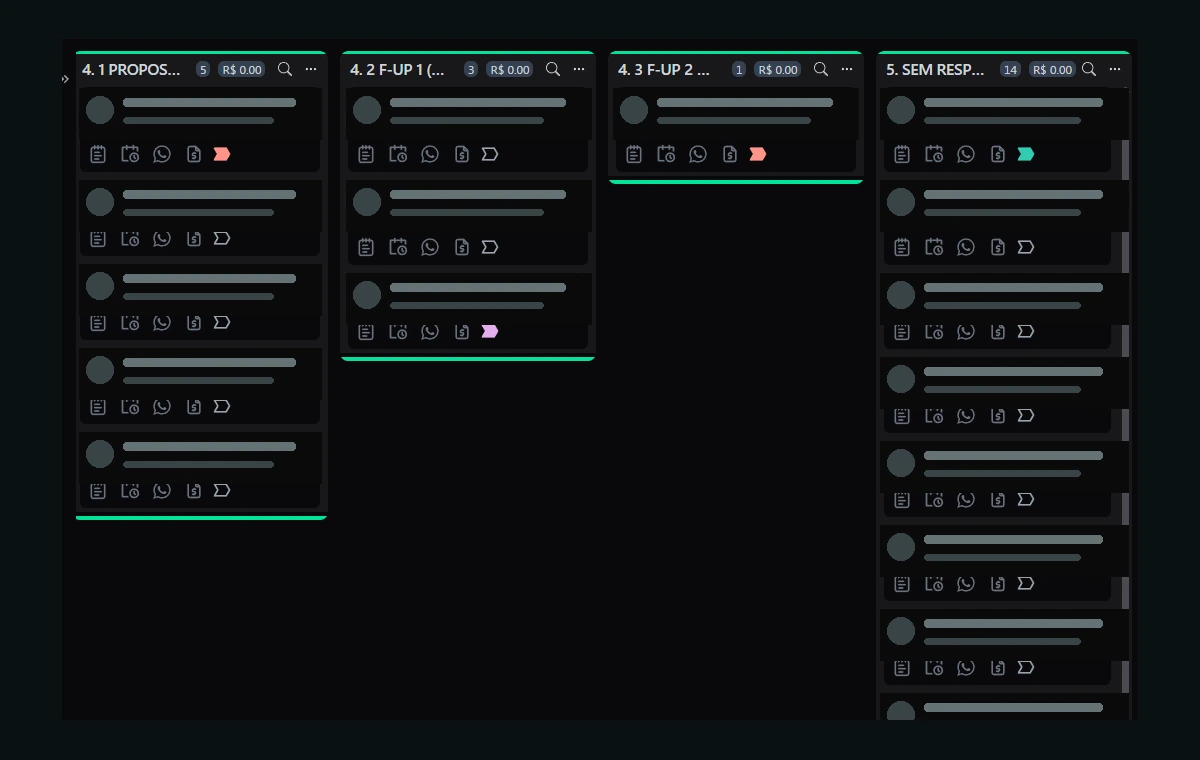
Task: Open search in the 4.2 F-UP 1 column
Action: click(x=553, y=69)
